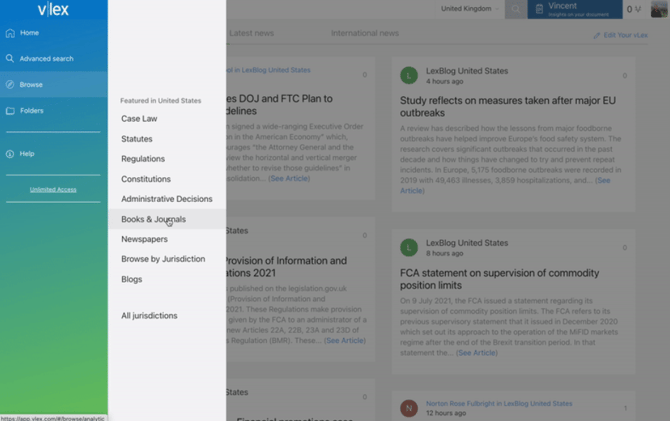Open See Article link for FCA commodity statement
The width and height of the screenshot is (670, 421).
tap(476, 353)
